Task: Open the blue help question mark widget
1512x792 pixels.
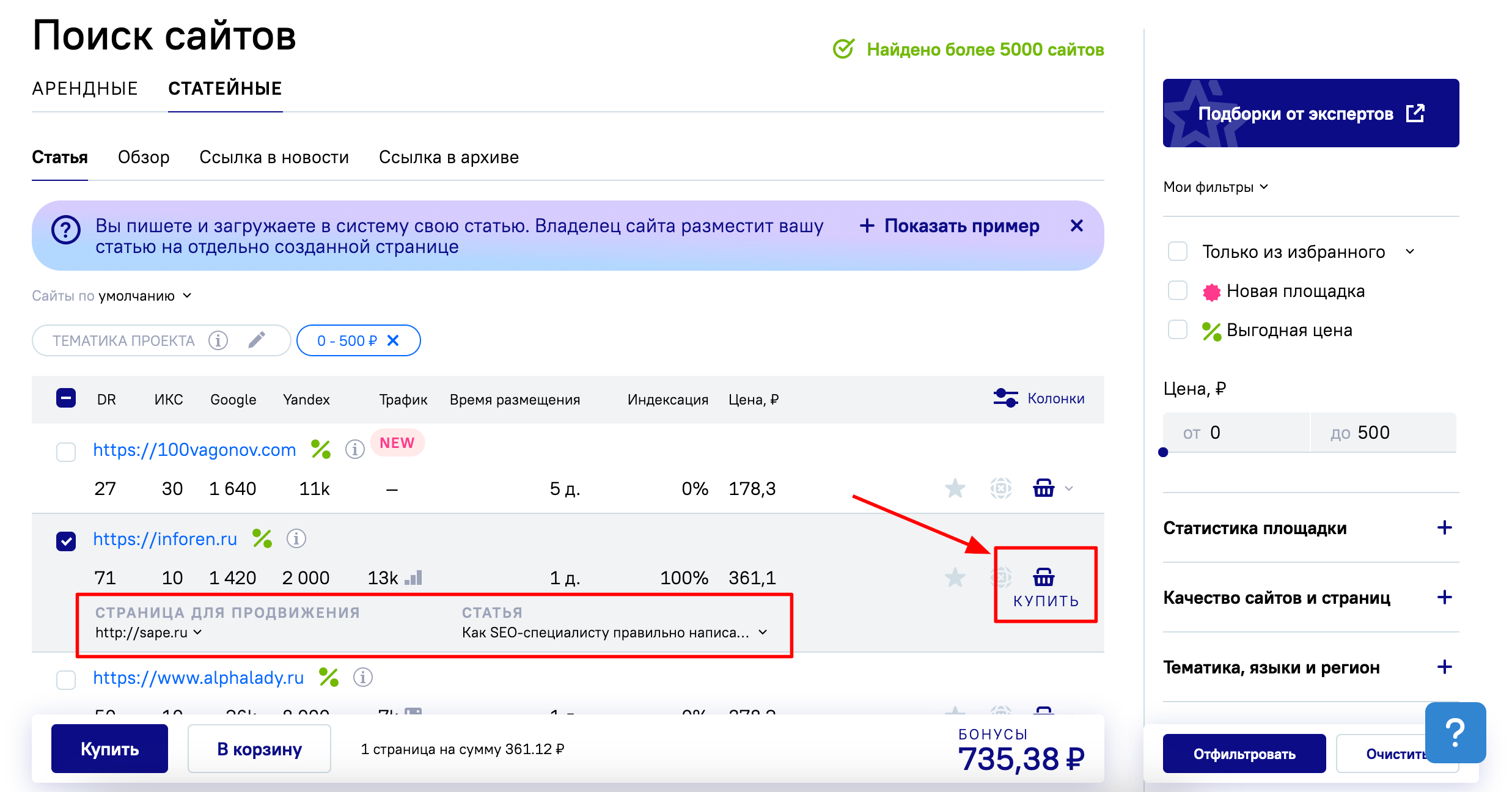Action: point(1455,732)
